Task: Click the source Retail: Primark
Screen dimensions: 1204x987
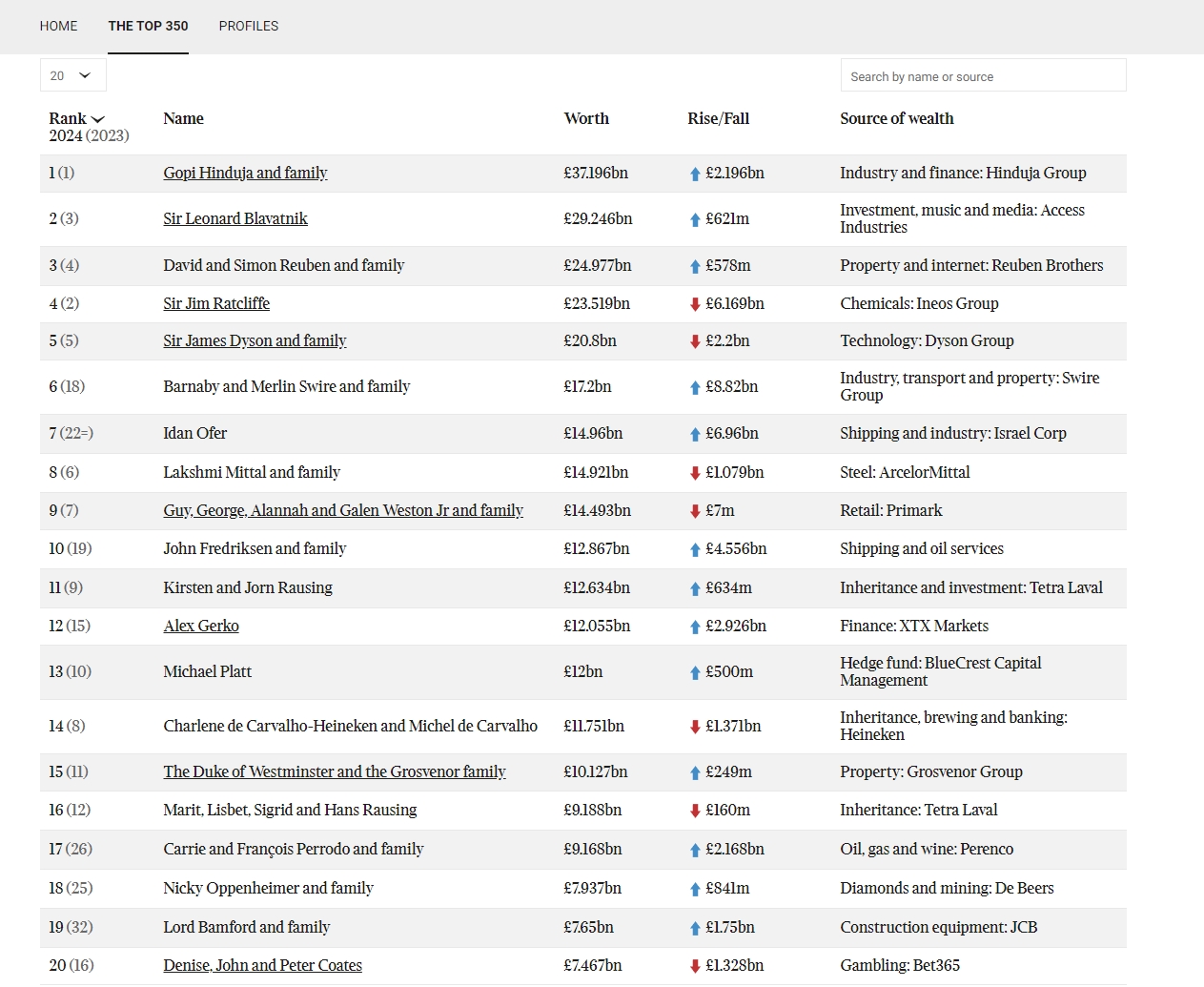Action: tap(890, 510)
